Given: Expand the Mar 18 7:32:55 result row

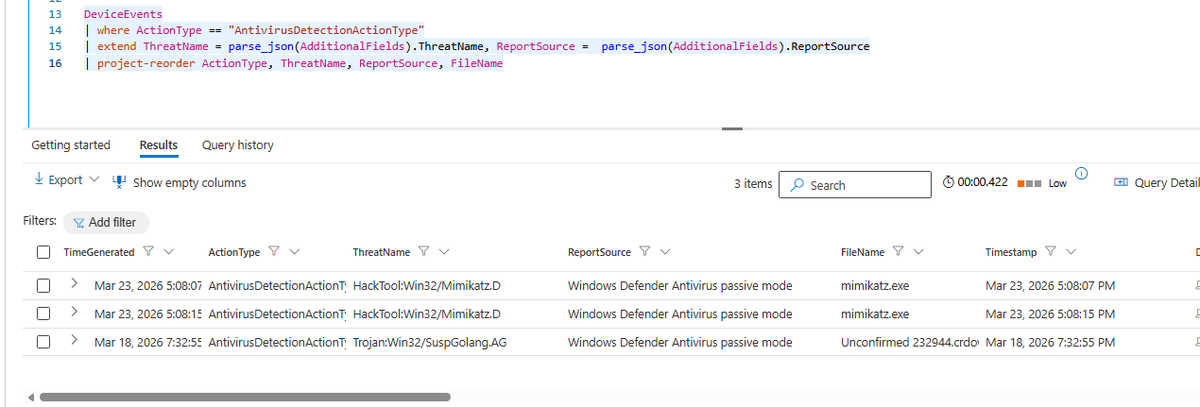Looking at the screenshot, I should (x=75, y=342).
